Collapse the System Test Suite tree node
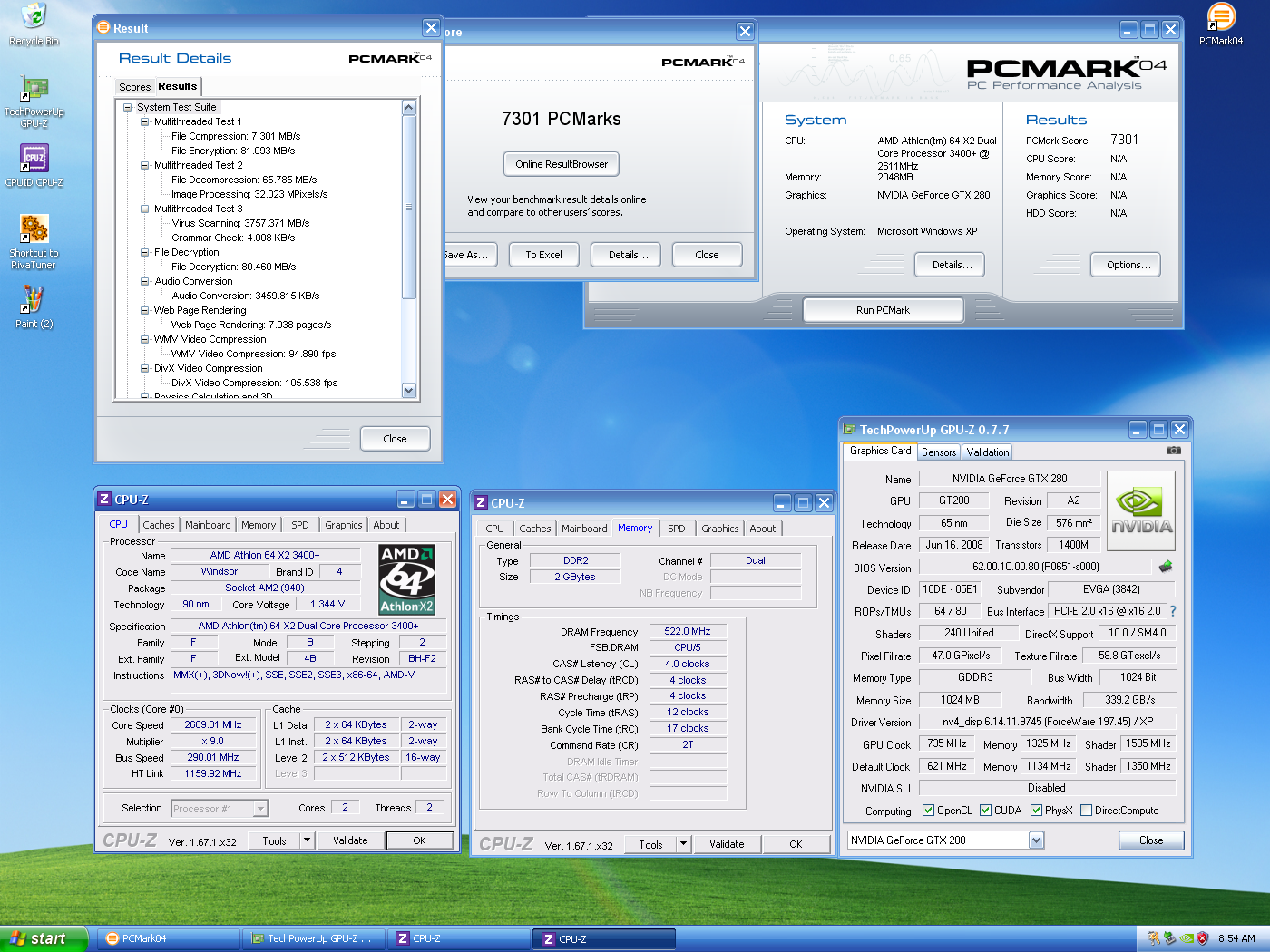The width and height of the screenshot is (1270, 952). point(128,107)
